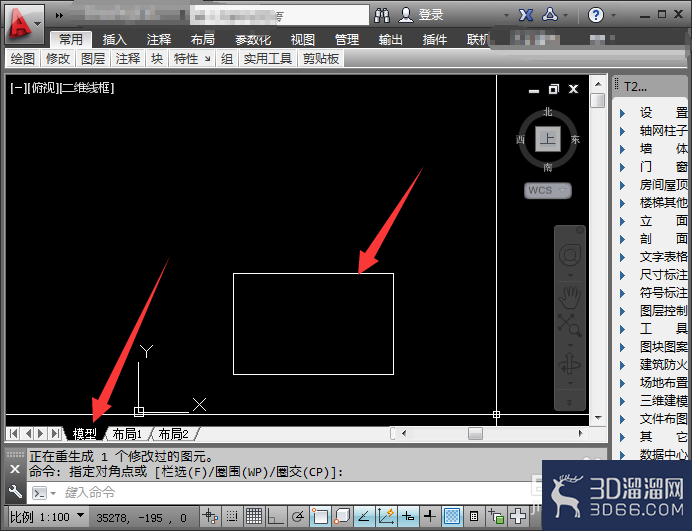
Task: Open the Autodesk 360 triangle icon
Action: click(550, 15)
